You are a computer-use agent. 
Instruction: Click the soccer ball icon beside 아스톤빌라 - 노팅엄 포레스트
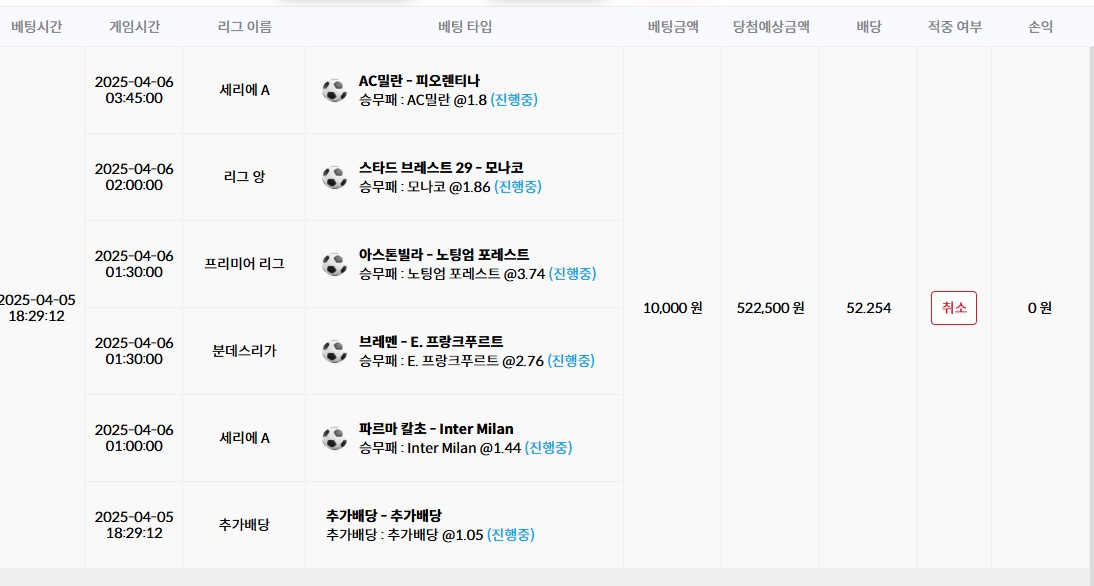tap(334, 264)
